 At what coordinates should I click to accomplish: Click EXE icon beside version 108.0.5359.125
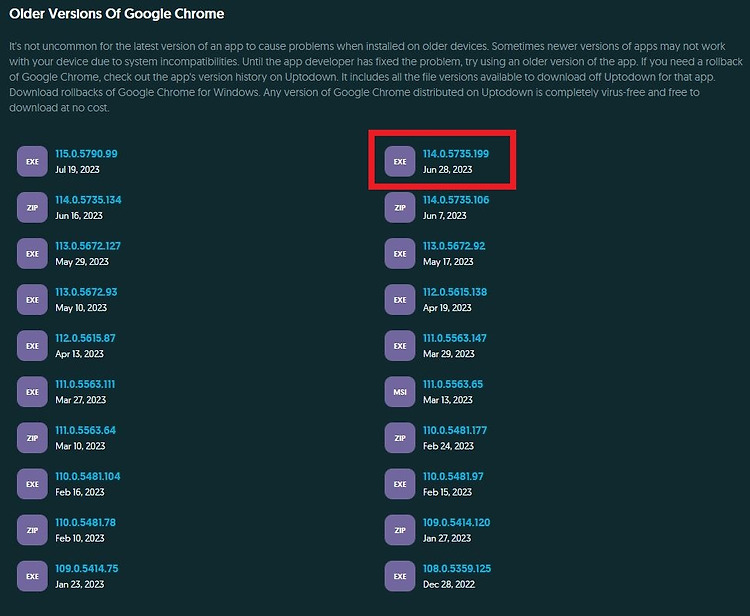(400, 576)
